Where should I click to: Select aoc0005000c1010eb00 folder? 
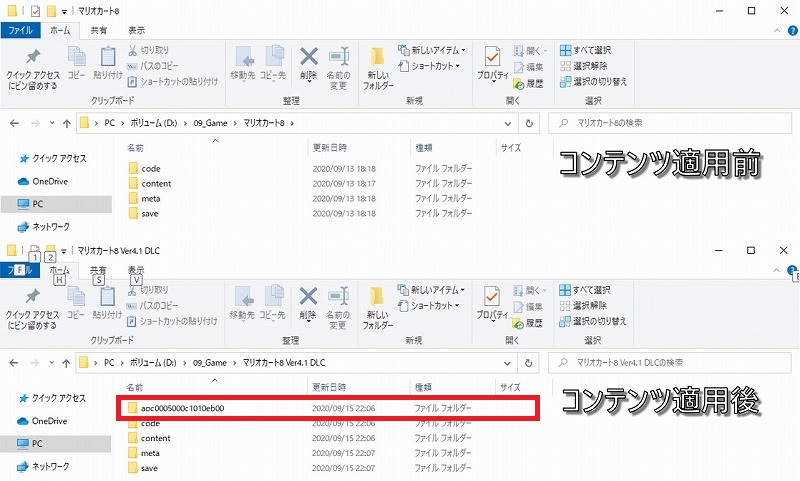176,408
